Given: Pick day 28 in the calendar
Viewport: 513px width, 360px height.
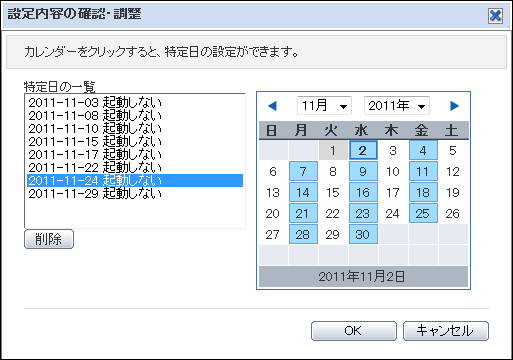Looking at the screenshot, I should [x=303, y=234].
